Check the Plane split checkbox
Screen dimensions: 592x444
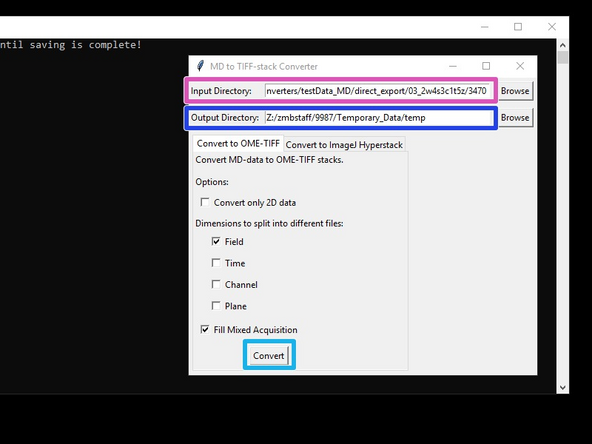pyautogui.click(x=216, y=306)
